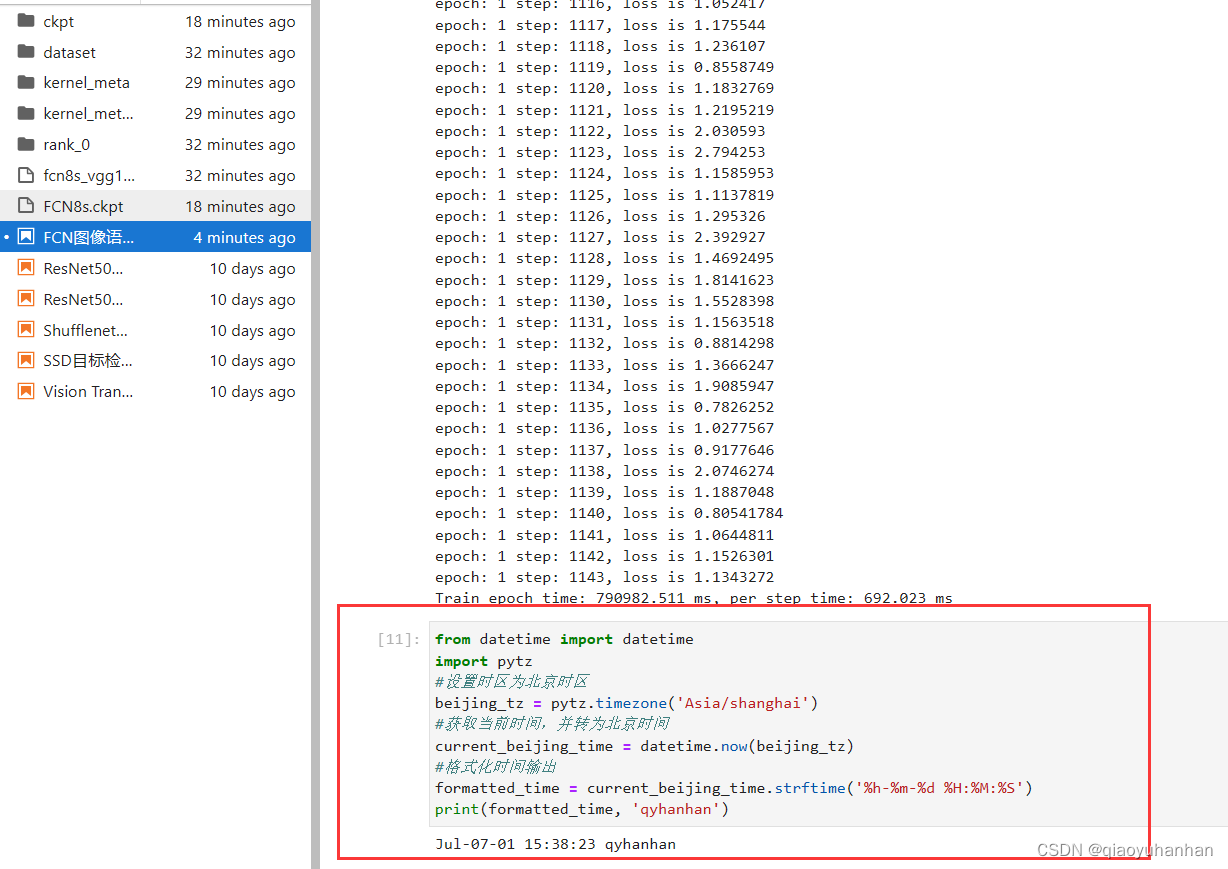Select the truncated kernel_met... folder
Image resolution: width=1228 pixels, height=869 pixels.
tap(88, 114)
